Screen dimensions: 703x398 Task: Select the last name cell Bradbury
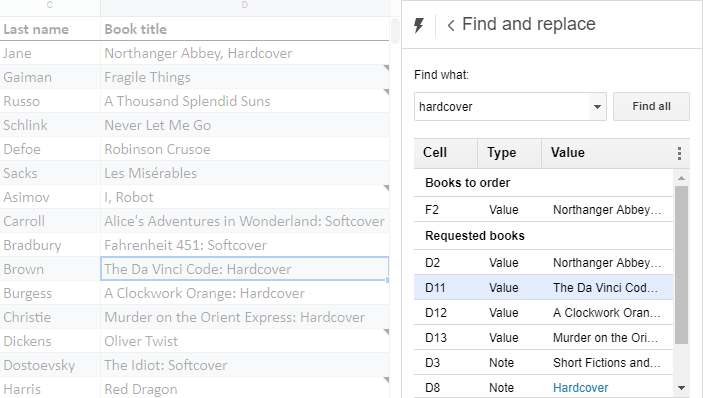click(50, 245)
